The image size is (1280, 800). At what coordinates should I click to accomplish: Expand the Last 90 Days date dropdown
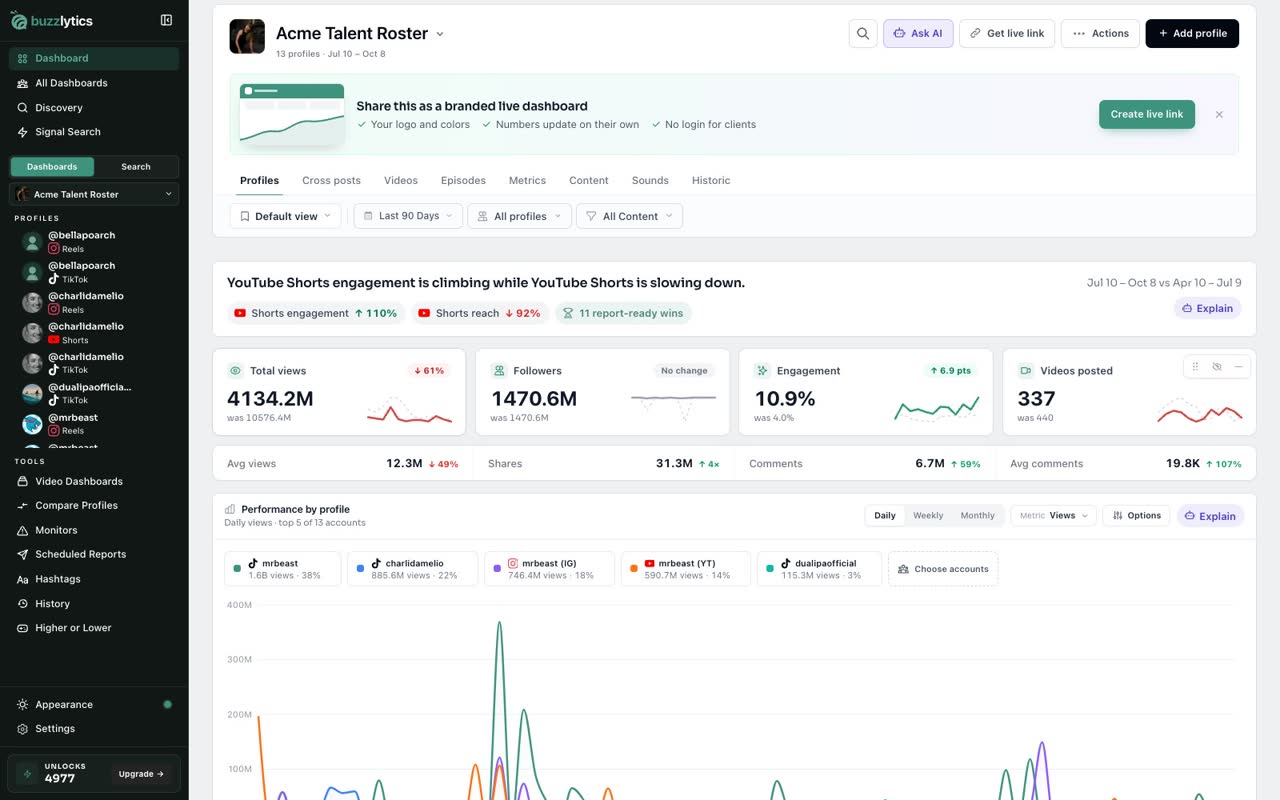click(x=408, y=216)
